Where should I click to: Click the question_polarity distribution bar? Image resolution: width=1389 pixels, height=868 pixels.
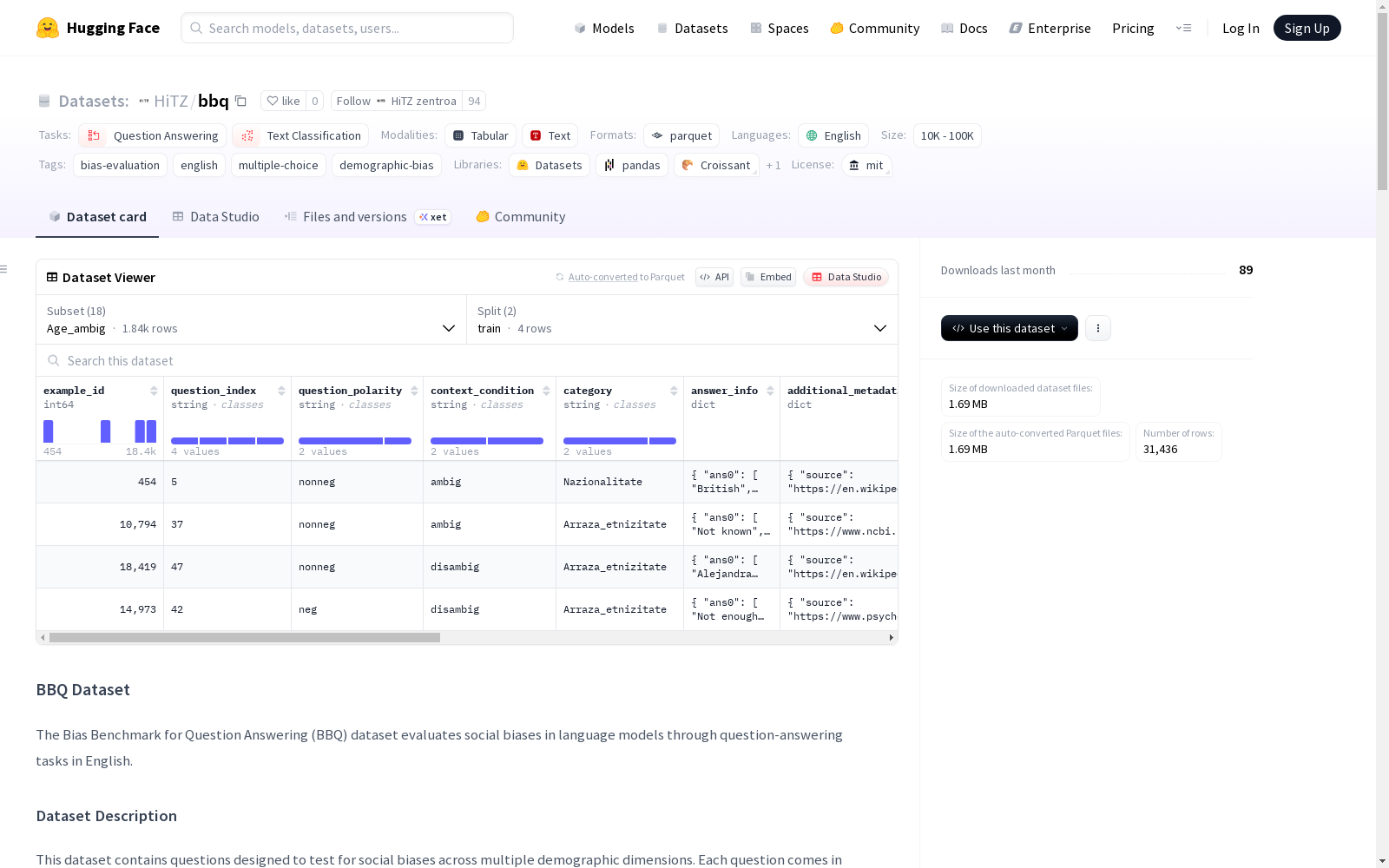(355, 441)
